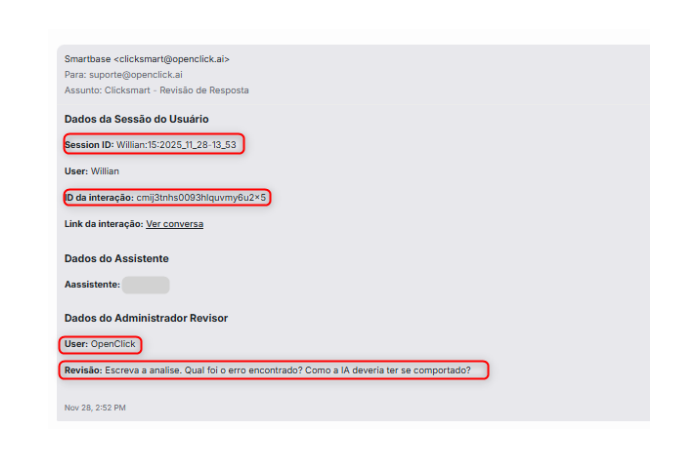Click the Session ID bold label
Image resolution: width=685 pixels, height=449 pixels.
tap(89, 145)
